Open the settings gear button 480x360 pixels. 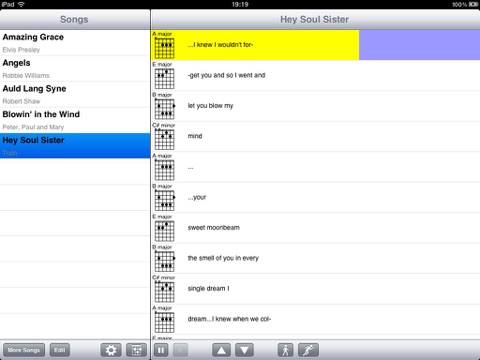point(111,350)
